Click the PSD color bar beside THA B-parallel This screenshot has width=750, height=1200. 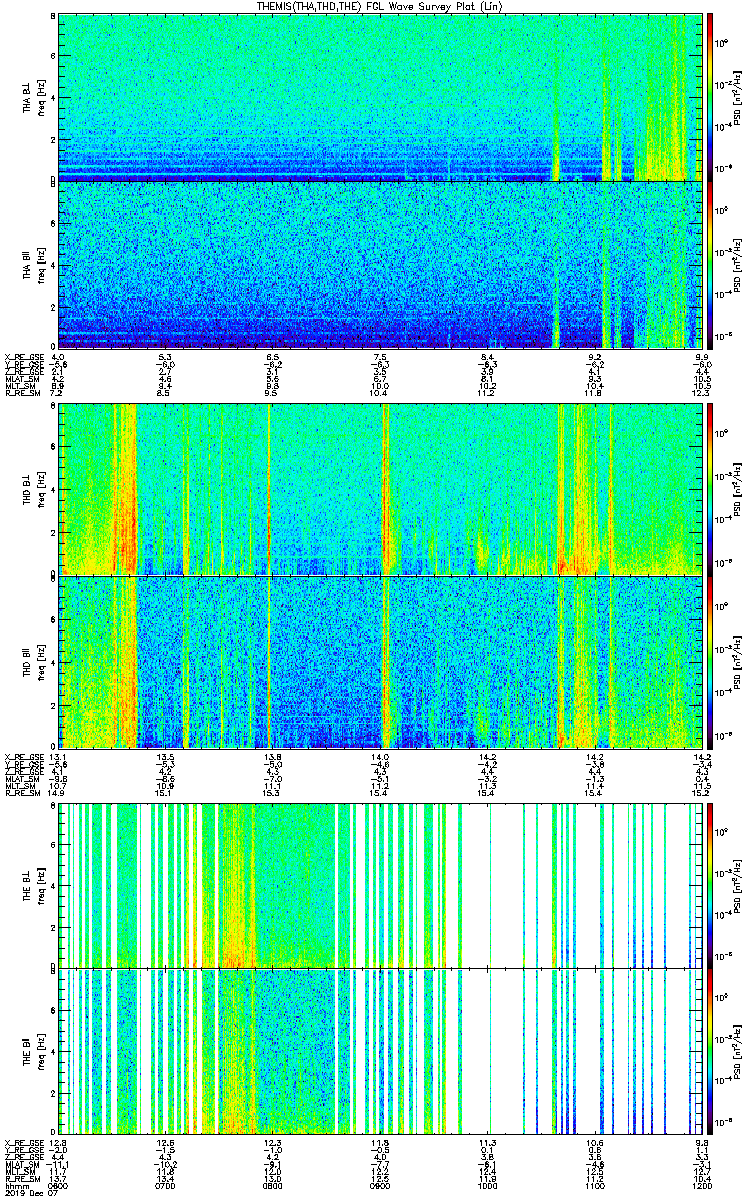click(711, 265)
